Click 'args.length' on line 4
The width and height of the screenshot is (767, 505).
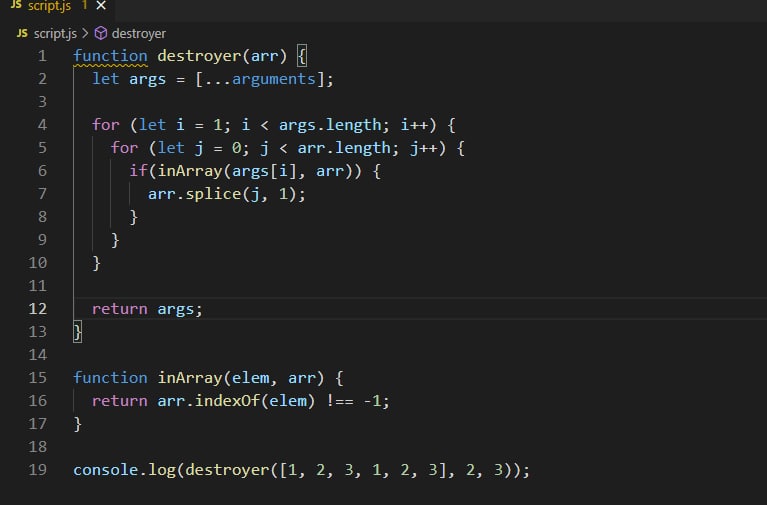pos(330,125)
